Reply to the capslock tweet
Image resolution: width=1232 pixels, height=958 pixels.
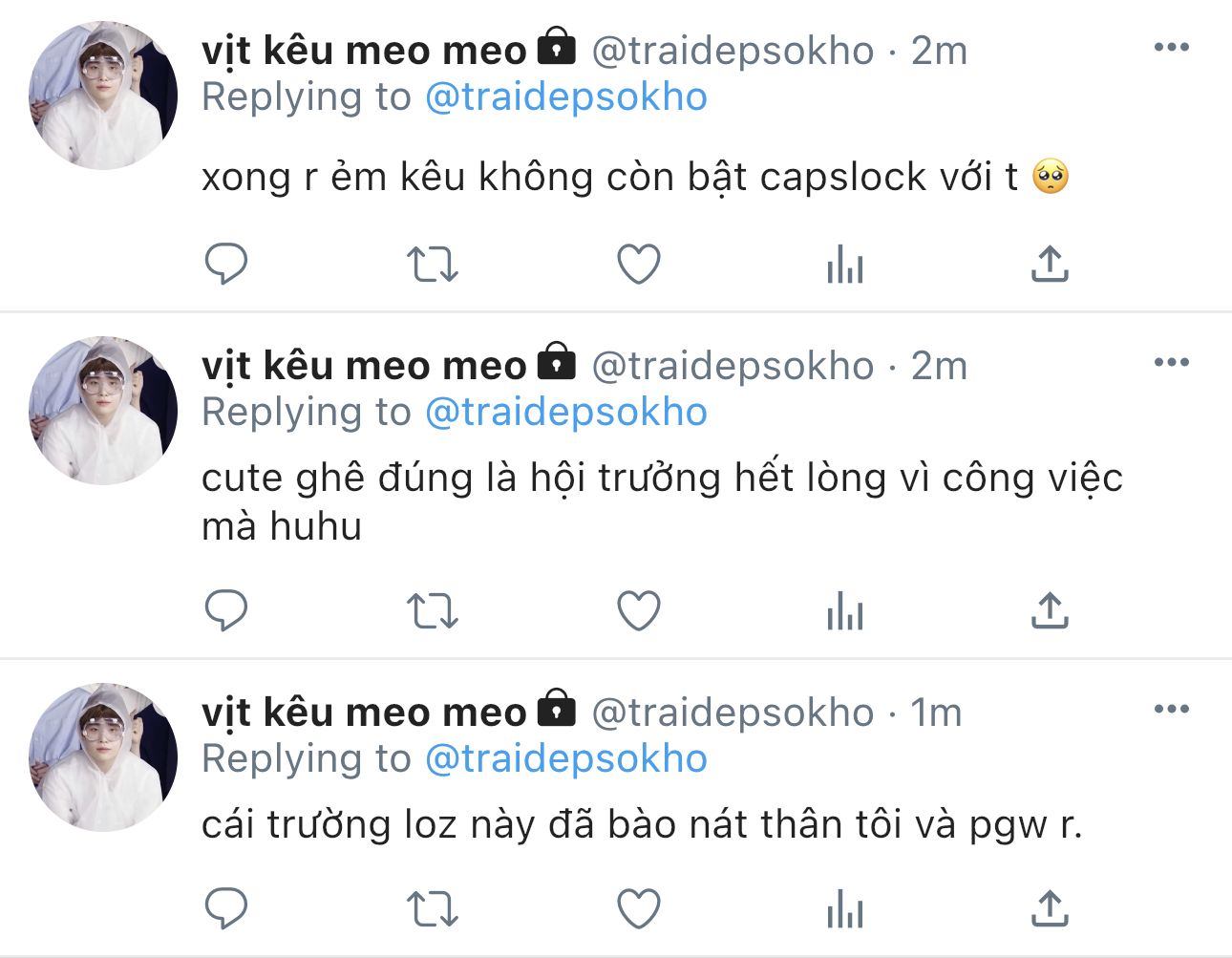pos(226,264)
